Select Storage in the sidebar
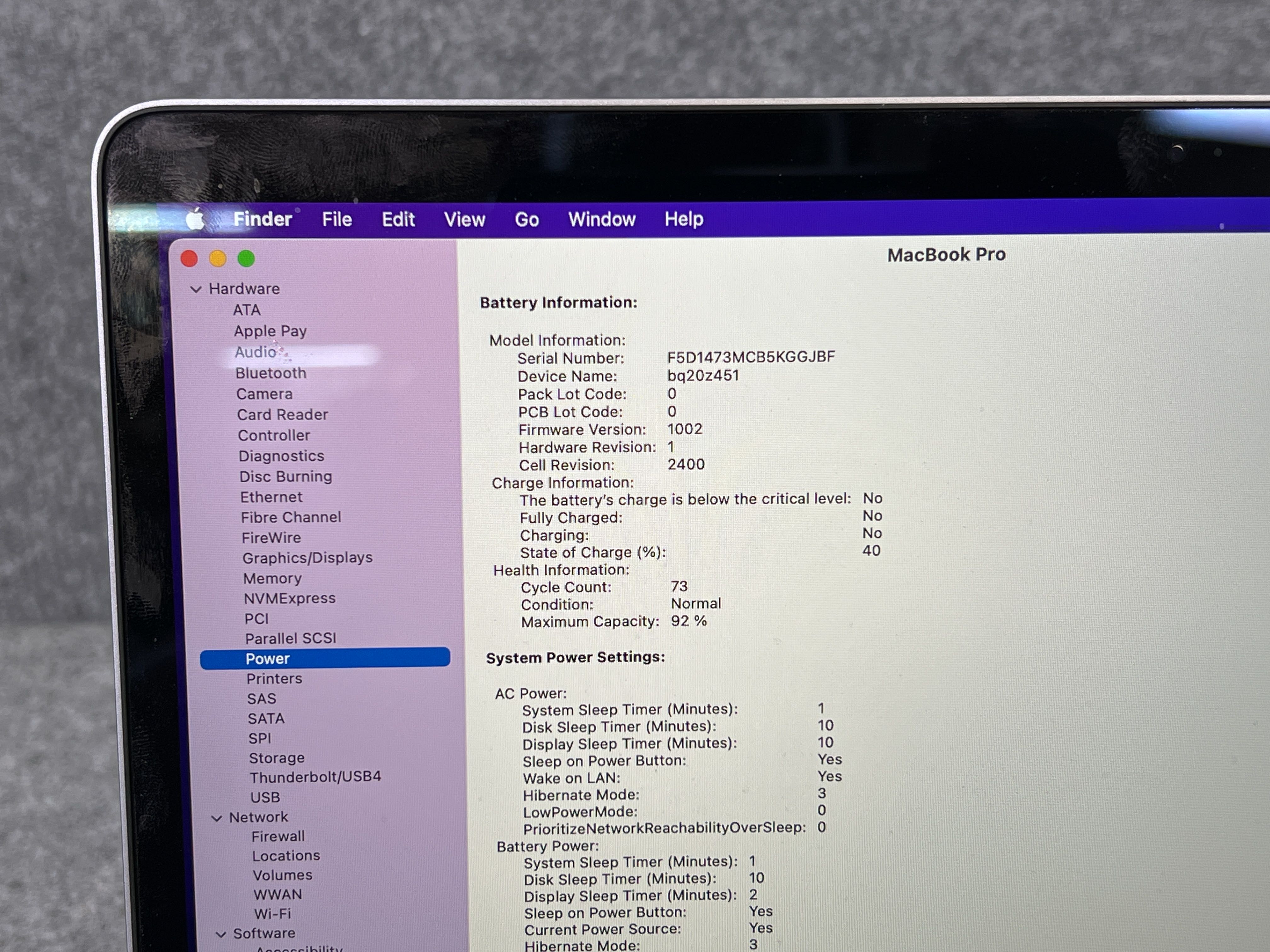The image size is (1270, 952). coord(276,758)
